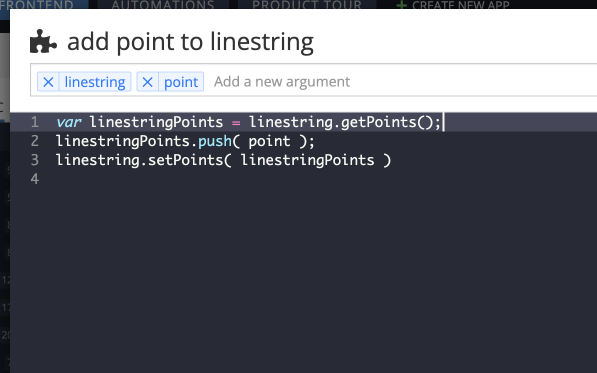Click 'linestringPoints' variable name on line 1

click(156, 122)
